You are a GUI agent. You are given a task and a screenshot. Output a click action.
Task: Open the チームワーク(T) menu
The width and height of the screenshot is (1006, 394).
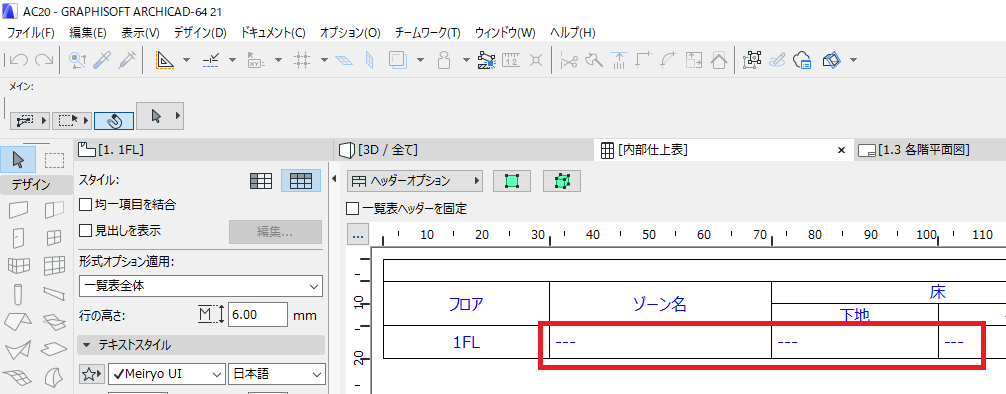(x=428, y=33)
